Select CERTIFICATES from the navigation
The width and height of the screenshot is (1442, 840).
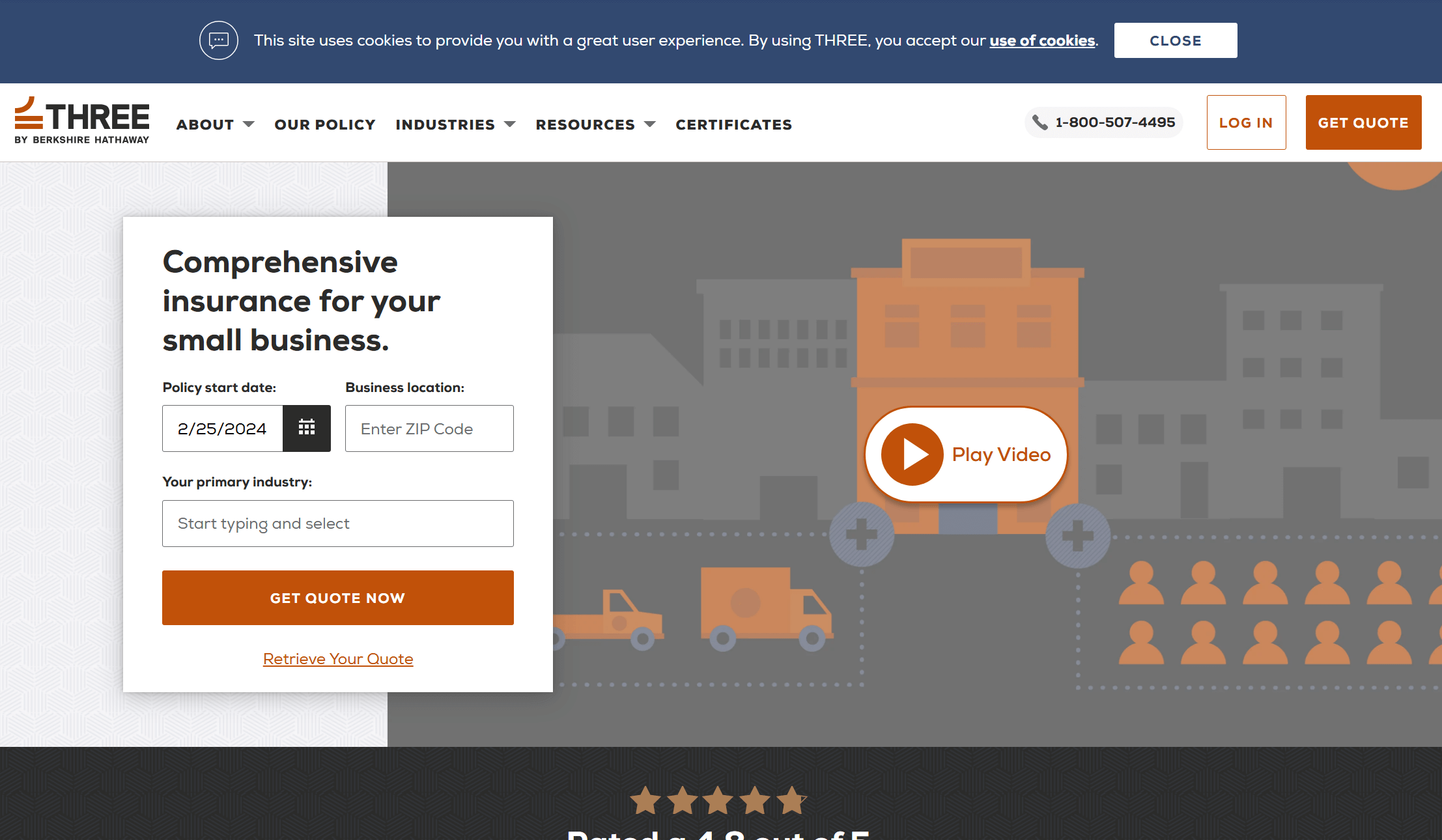pyautogui.click(x=733, y=124)
